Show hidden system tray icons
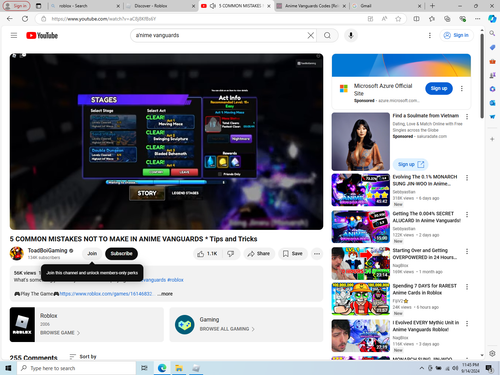This screenshot has width=500, height=375. pos(422,368)
